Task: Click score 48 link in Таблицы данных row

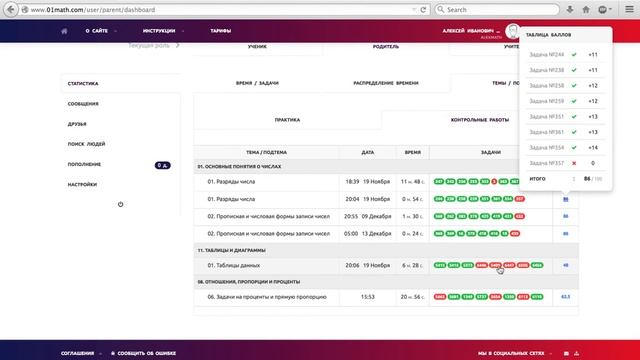Action: click(x=565, y=265)
